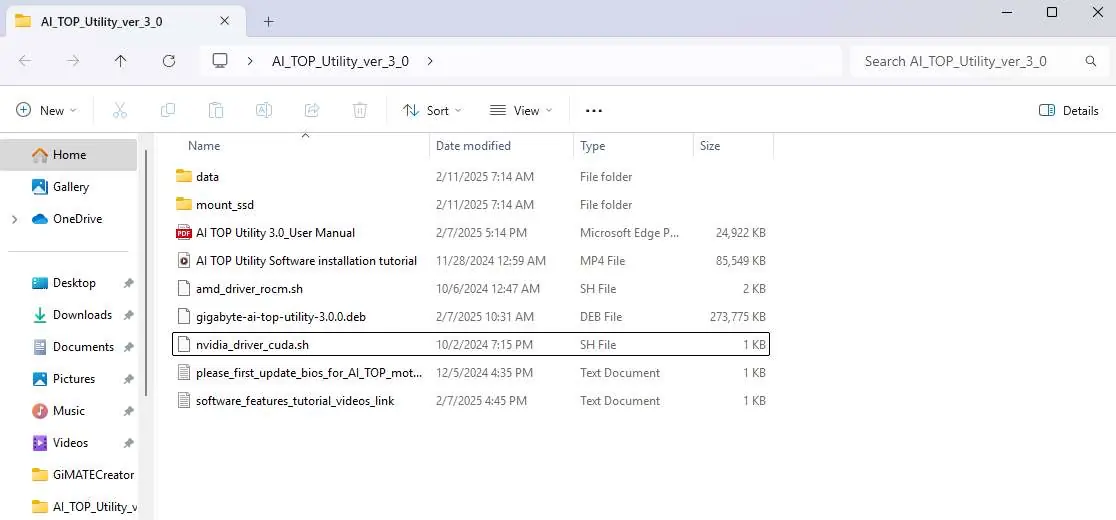This screenshot has height=520, width=1116.
Task: Click 'Microsoft Edge P...' type cell
Action: tap(630, 233)
